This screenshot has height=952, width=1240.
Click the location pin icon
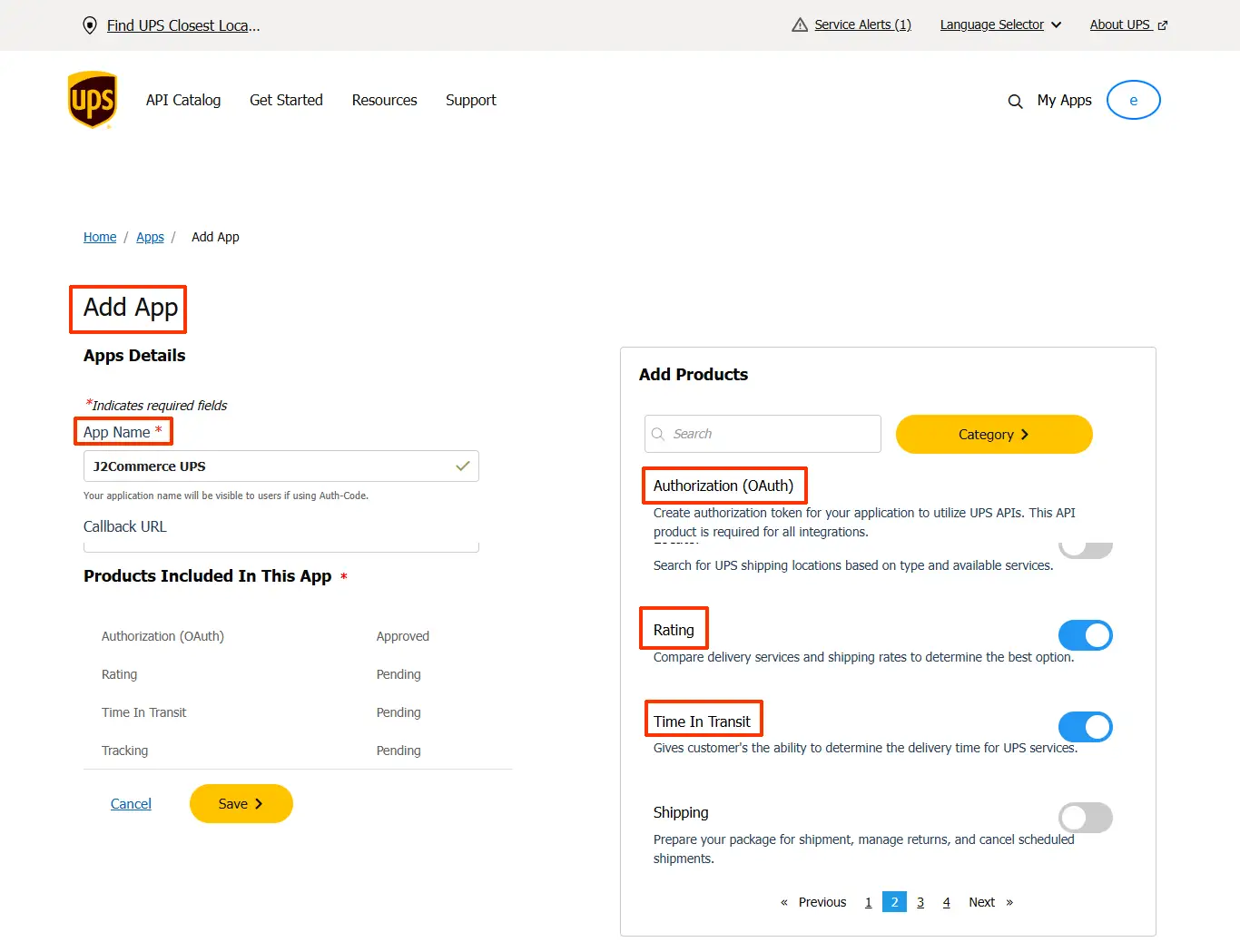pyautogui.click(x=89, y=25)
